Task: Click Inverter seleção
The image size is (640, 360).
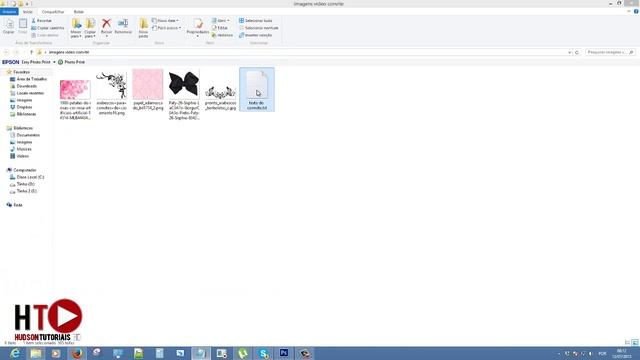Action: 256,35
